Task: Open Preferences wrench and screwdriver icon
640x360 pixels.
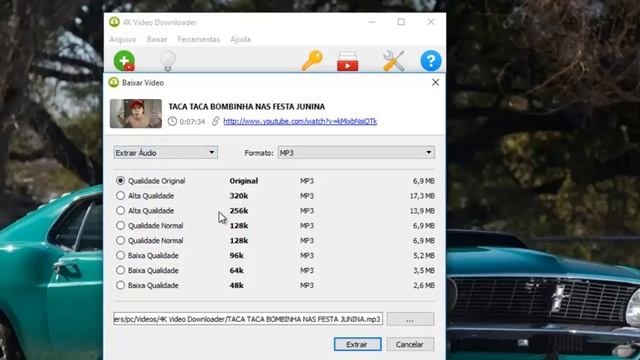Action: pos(394,61)
